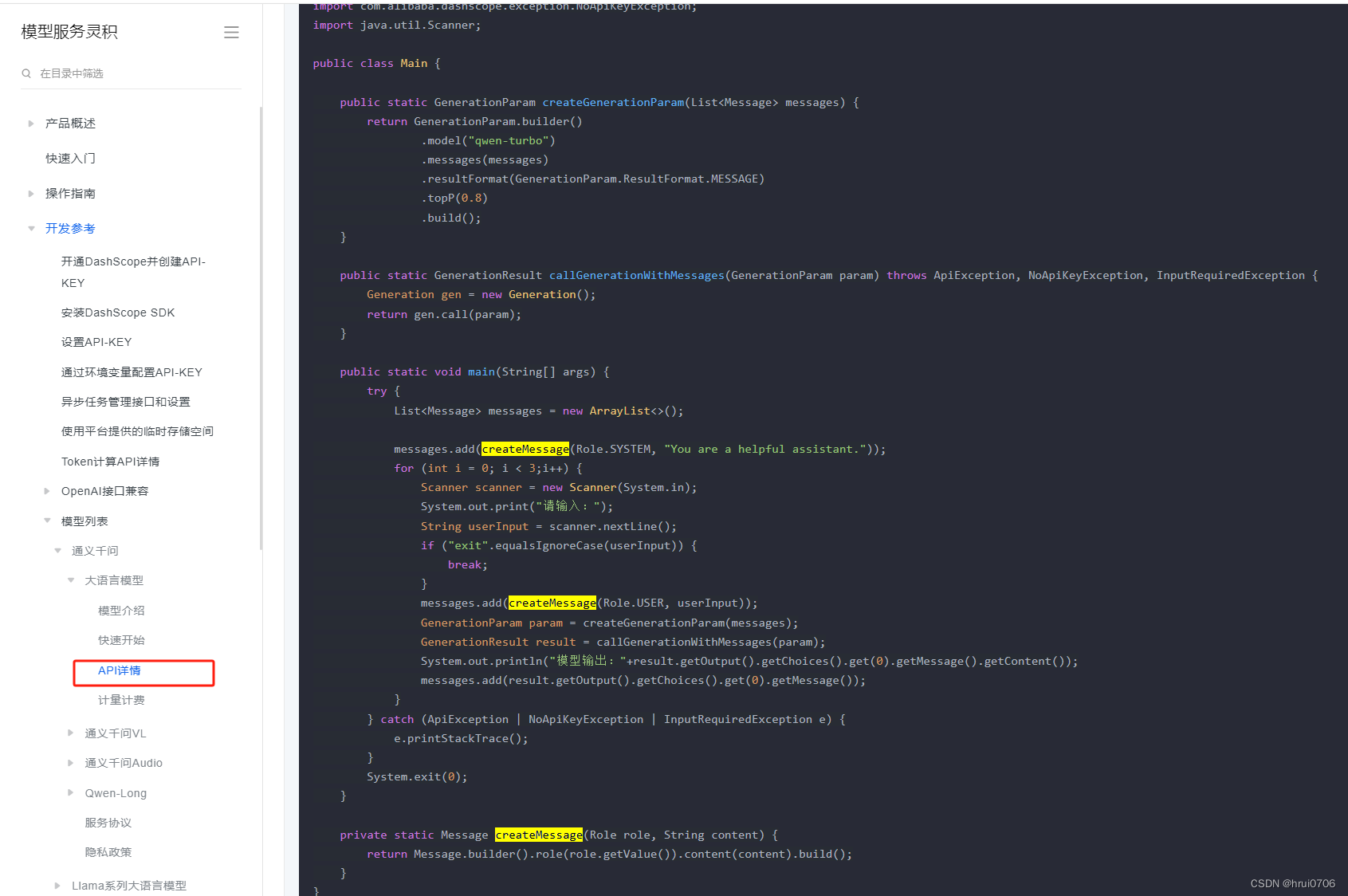Expand the 操作指南 section arrow

[31, 194]
